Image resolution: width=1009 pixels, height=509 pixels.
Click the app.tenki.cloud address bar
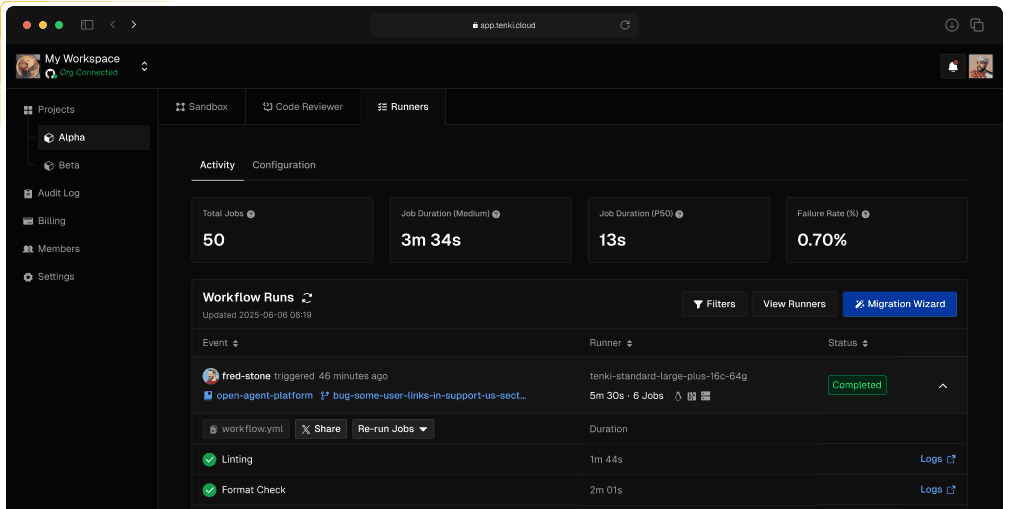tap(504, 25)
